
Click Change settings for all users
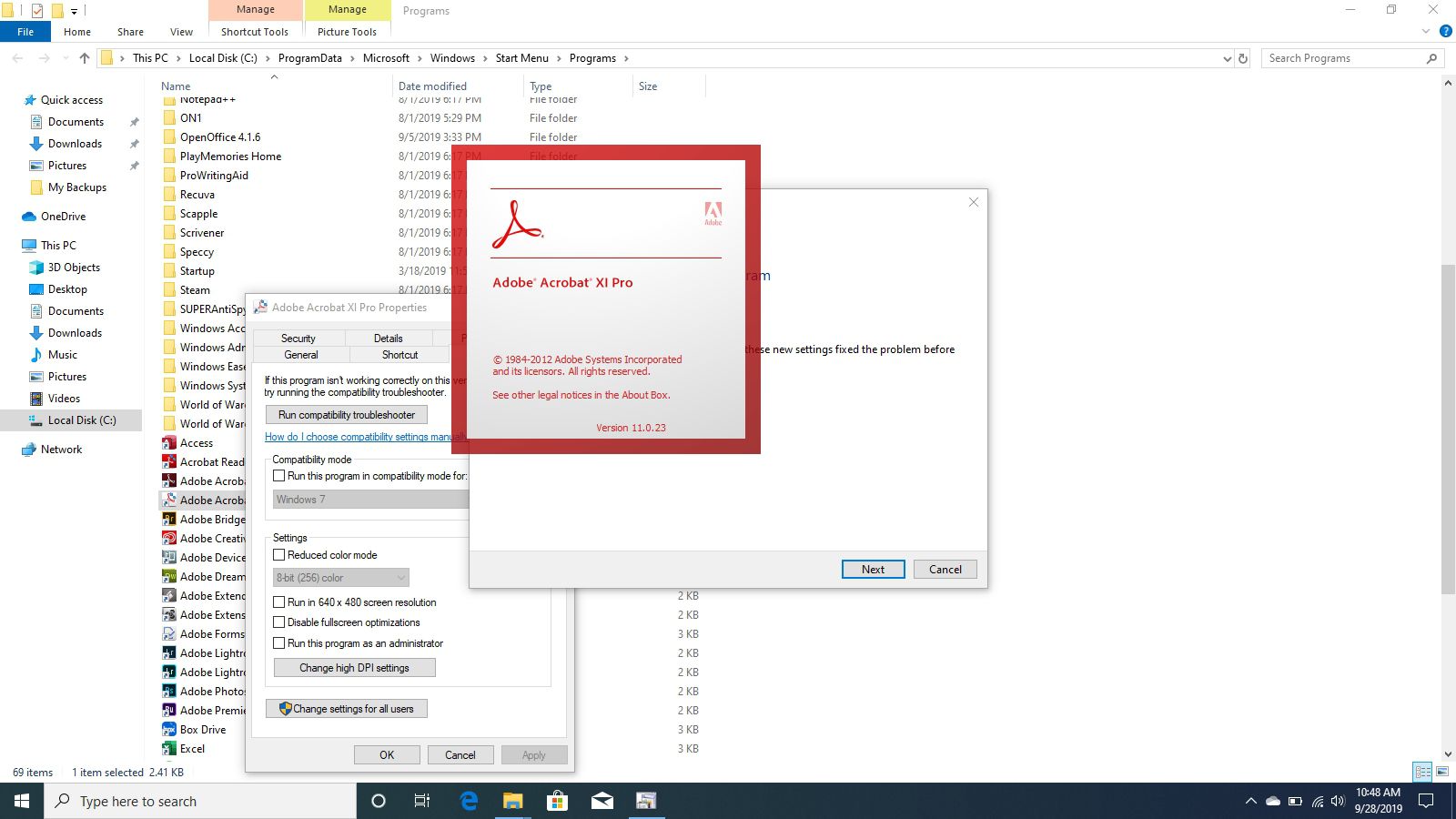347,709
